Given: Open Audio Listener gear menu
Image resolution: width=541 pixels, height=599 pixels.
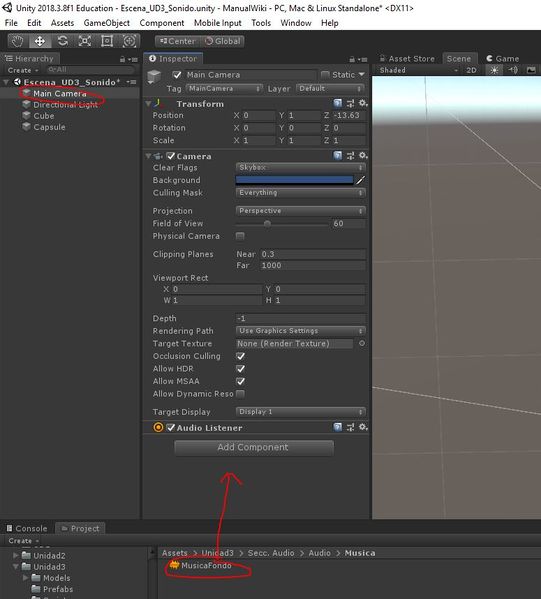Looking at the screenshot, I should coord(363,427).
